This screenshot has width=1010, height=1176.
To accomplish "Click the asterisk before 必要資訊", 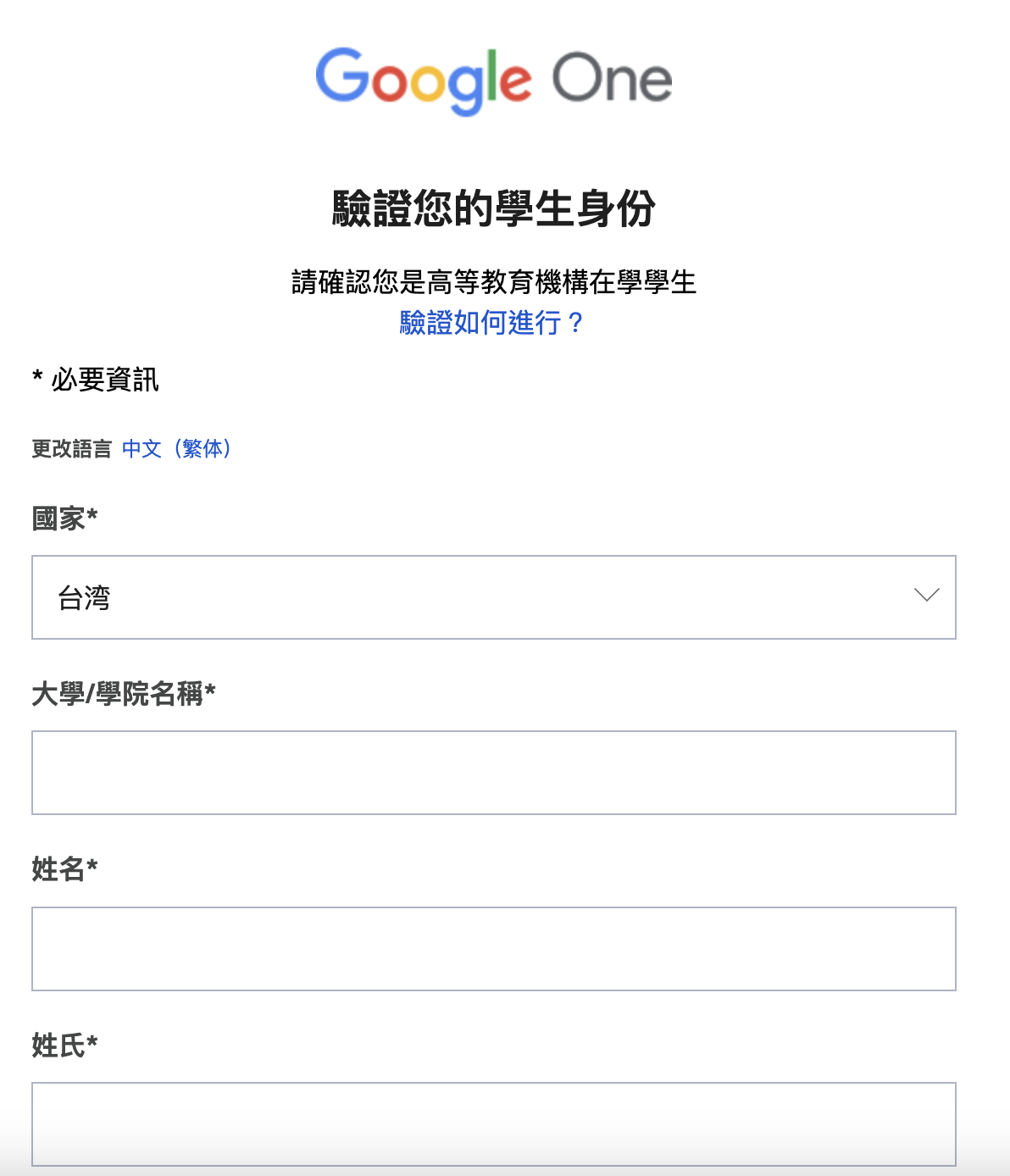I will 37,378.
